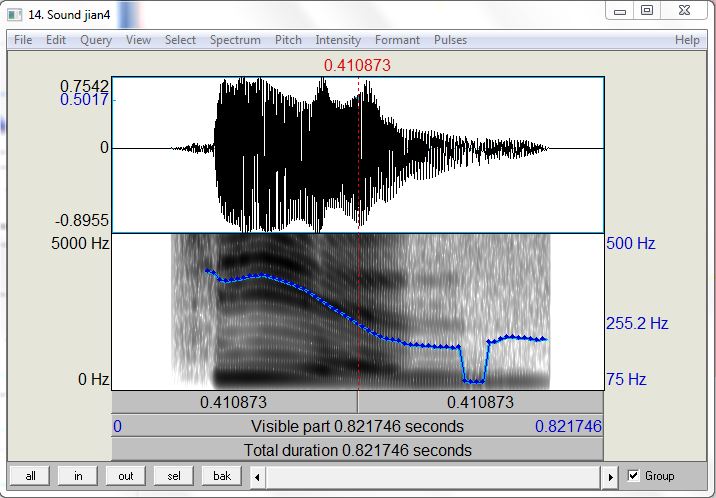The width and height of the screenshot is (716, 498).
Task: Click the 5000 Hz spectrogram label
Action: point(80,243)
